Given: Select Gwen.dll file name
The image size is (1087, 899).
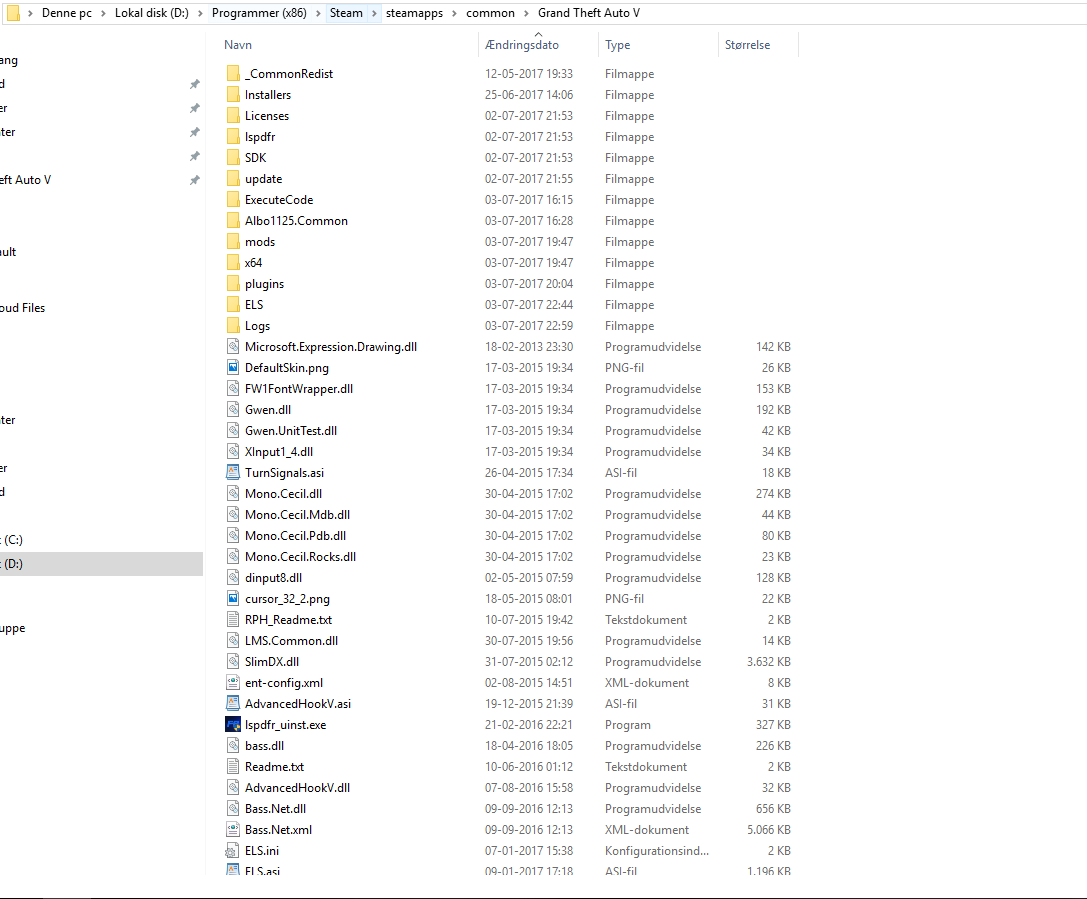Looking at the screenshot, I should pyautogui.click(x=268, y=410).
